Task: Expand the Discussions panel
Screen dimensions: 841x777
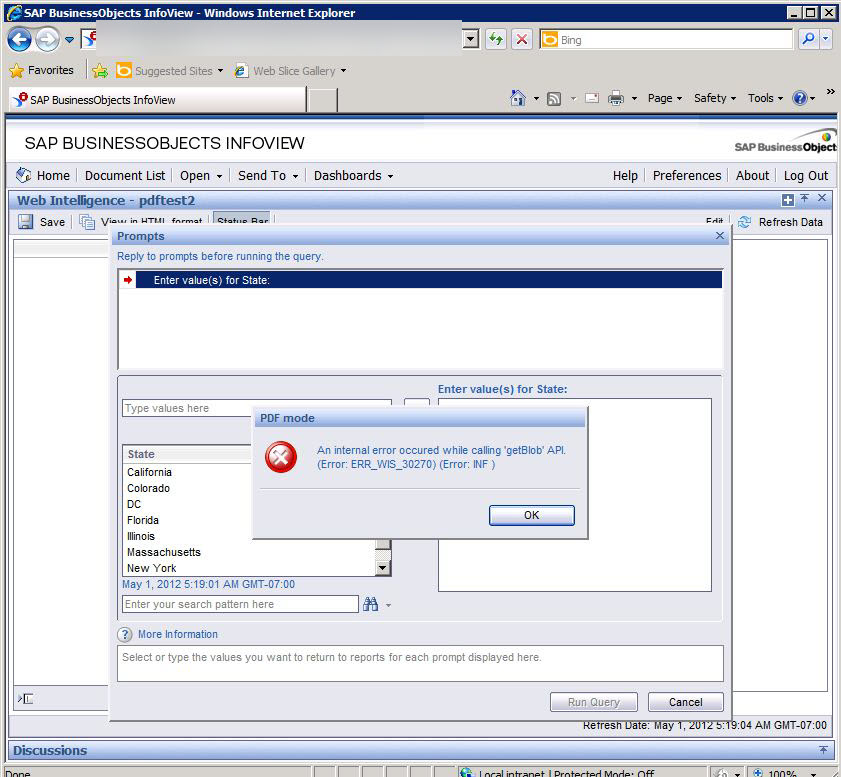Action: point(823,750)
